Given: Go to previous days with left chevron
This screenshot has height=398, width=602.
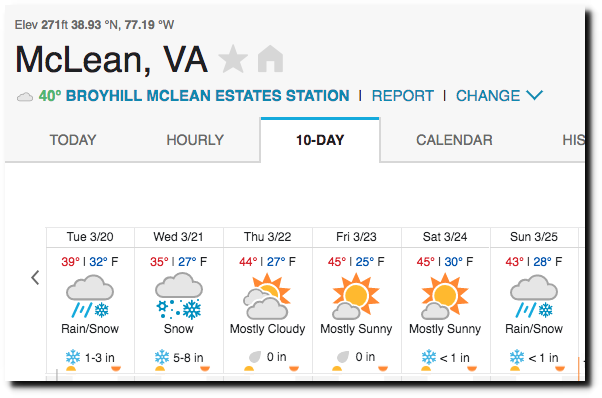Looking at the screenshot, I should coord(35,277).
